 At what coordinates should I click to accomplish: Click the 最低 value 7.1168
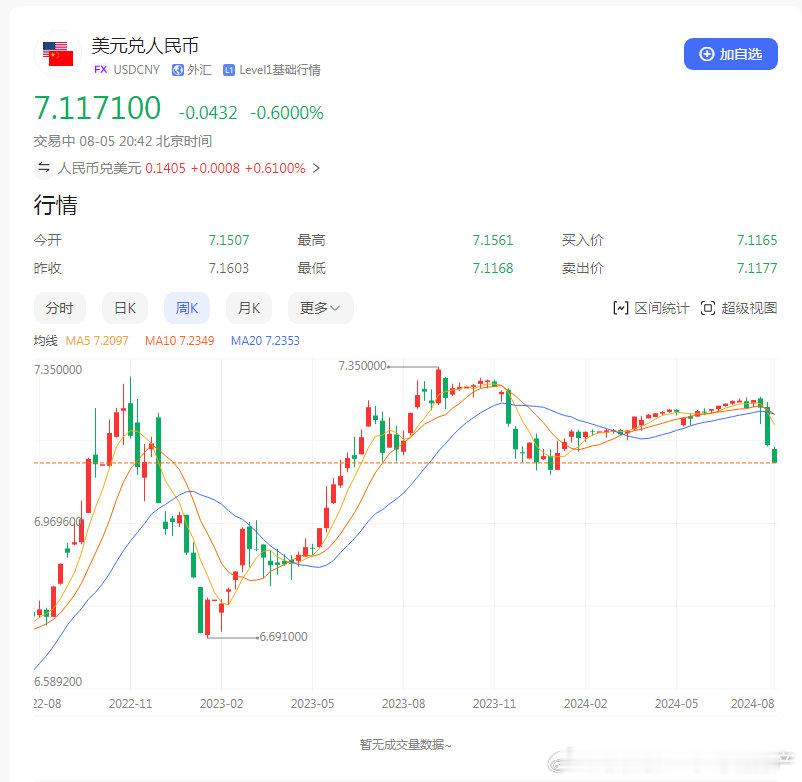pos(493,268)
